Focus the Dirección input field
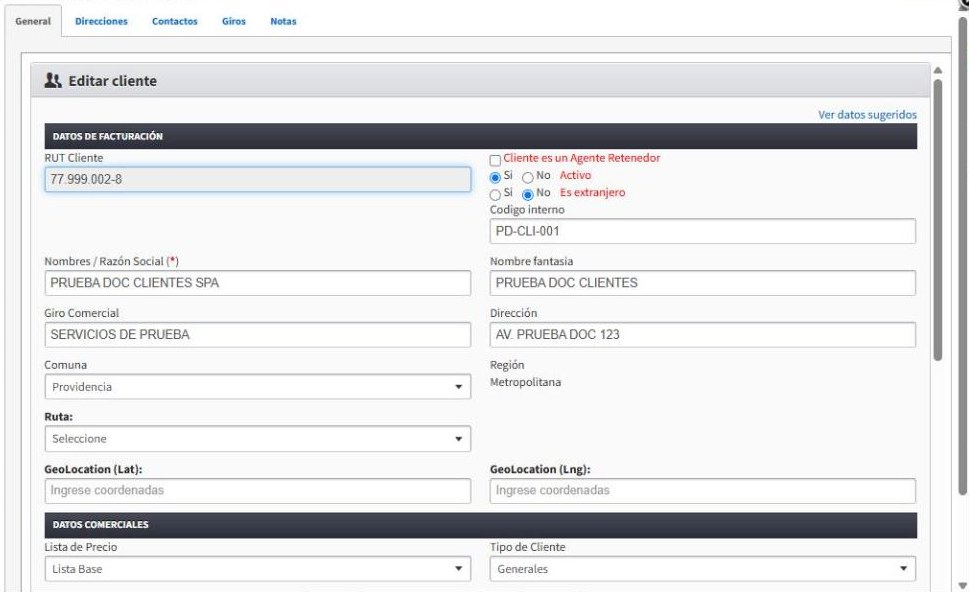Image resolution: width=969 pixels, height=592 pixels. (x=703, y=335)
